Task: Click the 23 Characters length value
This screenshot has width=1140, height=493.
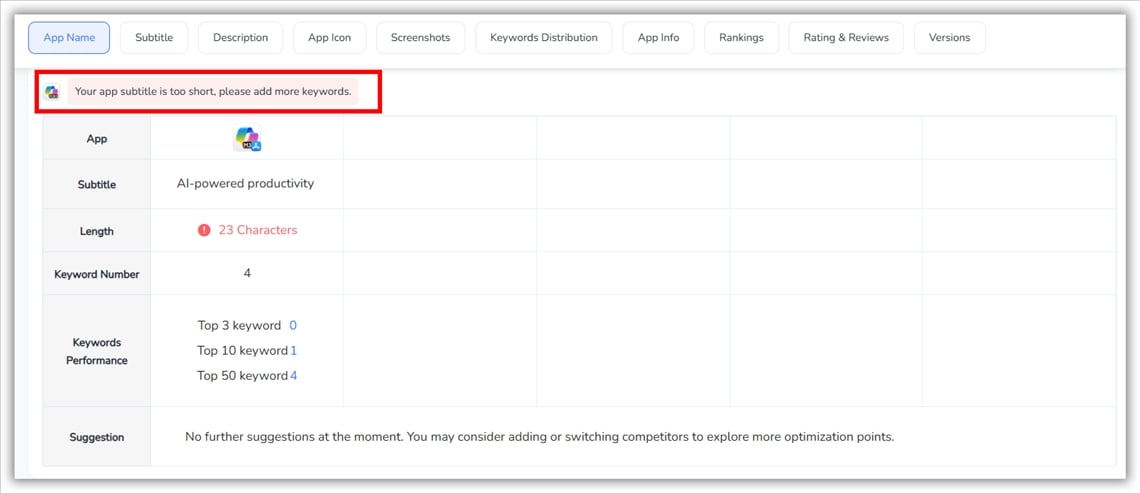Action: (x=257, y=230)
